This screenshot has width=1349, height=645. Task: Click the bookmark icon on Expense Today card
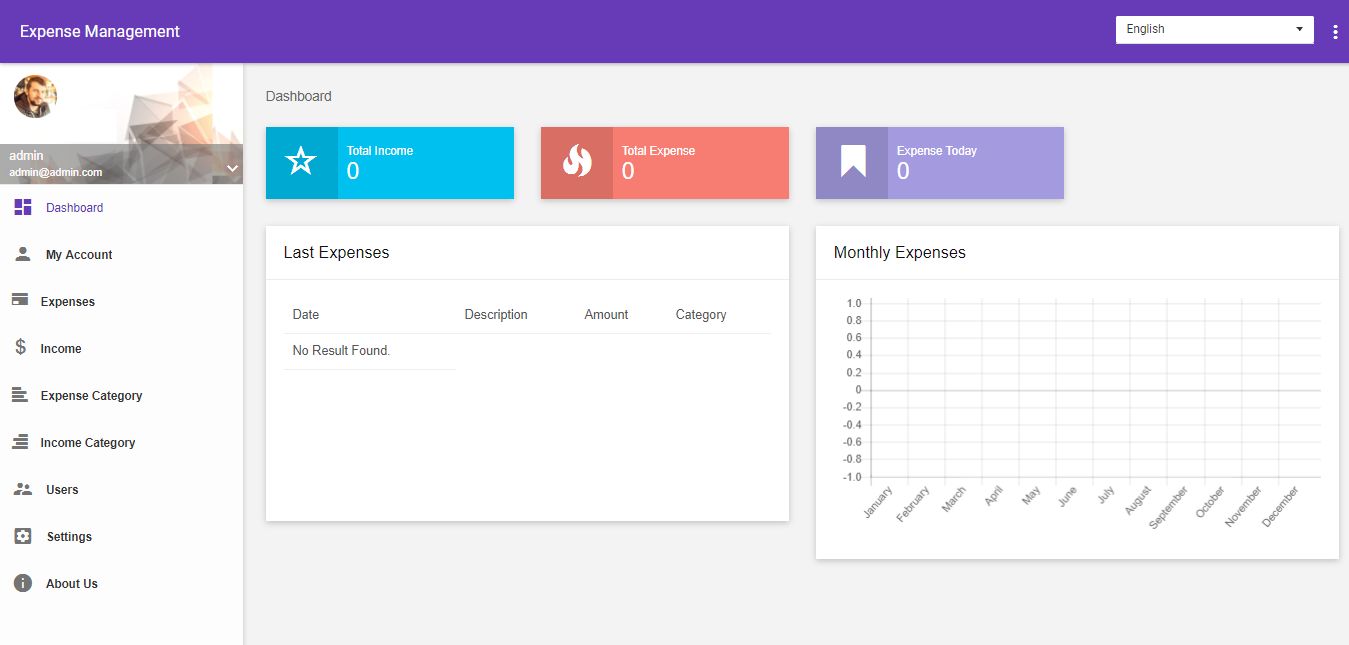853,161
